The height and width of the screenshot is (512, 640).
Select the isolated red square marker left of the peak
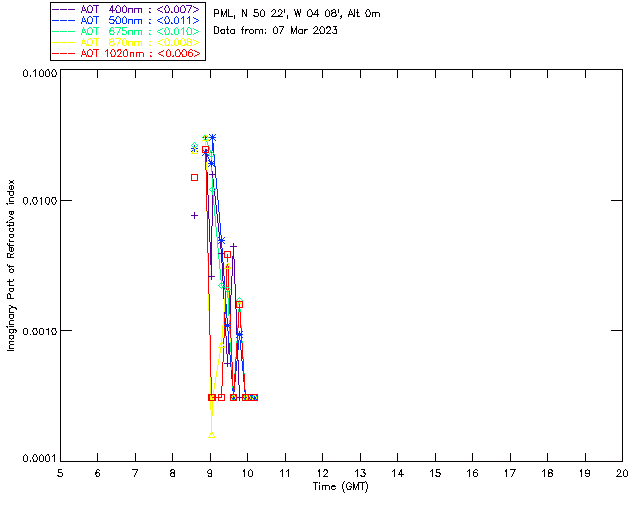[x=195, y=177]
